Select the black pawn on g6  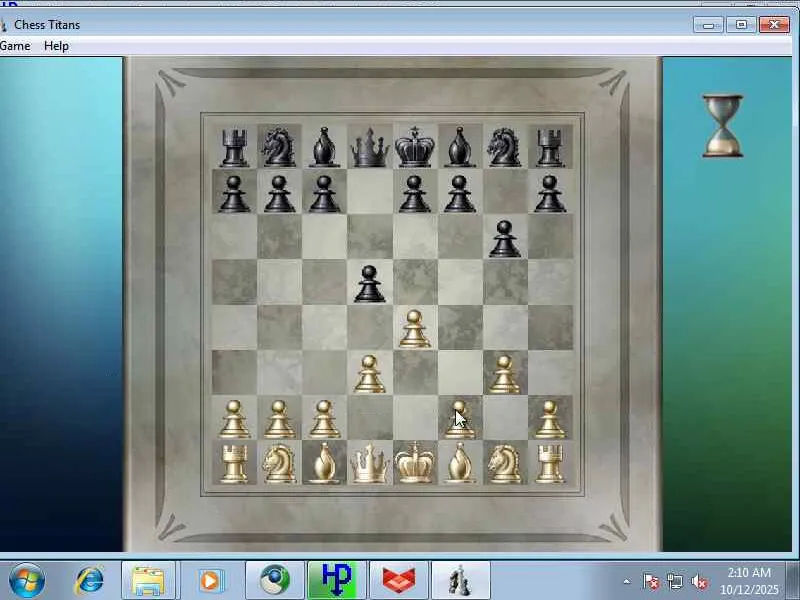505,239
